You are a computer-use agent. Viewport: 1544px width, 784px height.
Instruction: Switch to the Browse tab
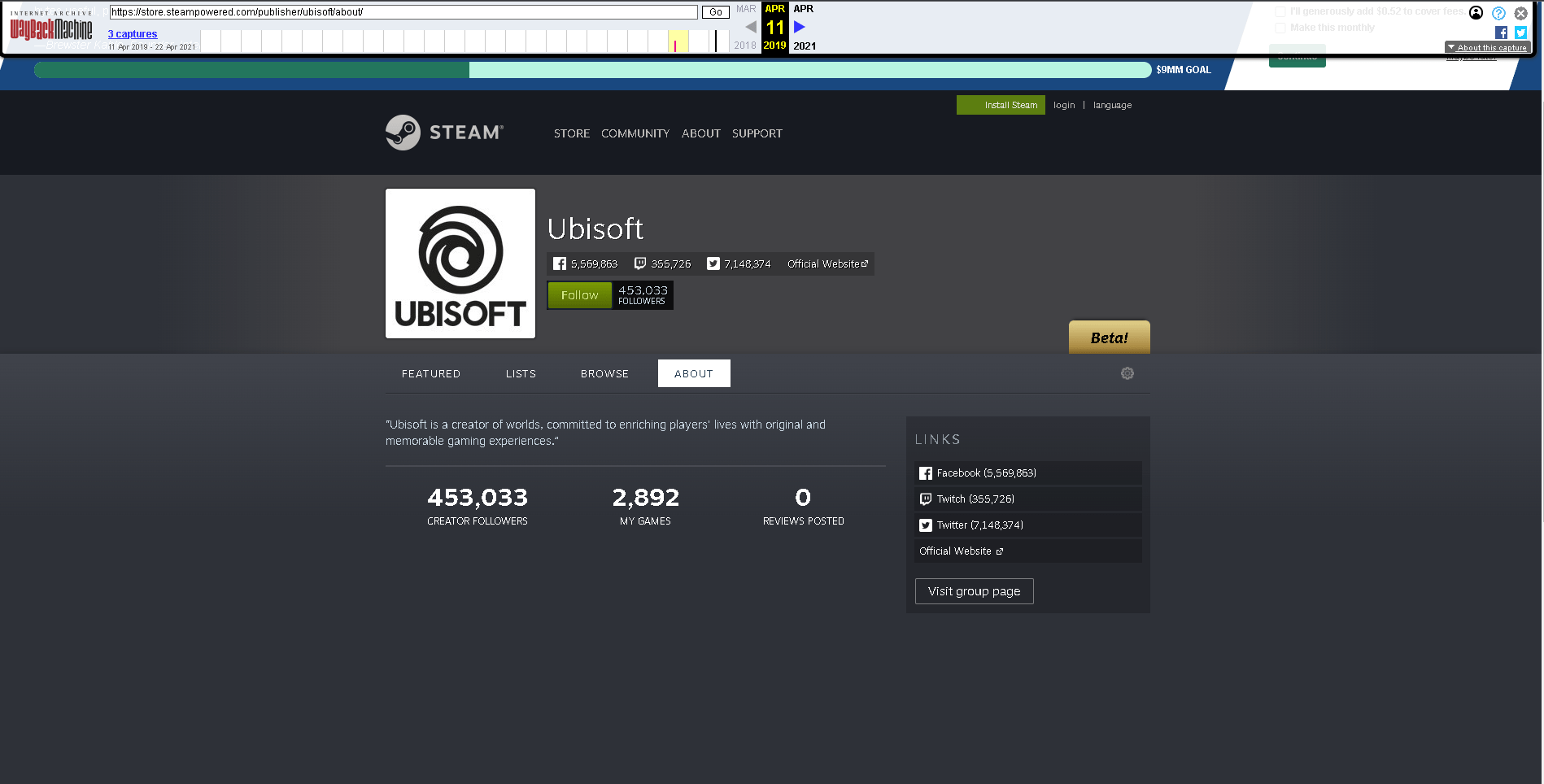604,374
